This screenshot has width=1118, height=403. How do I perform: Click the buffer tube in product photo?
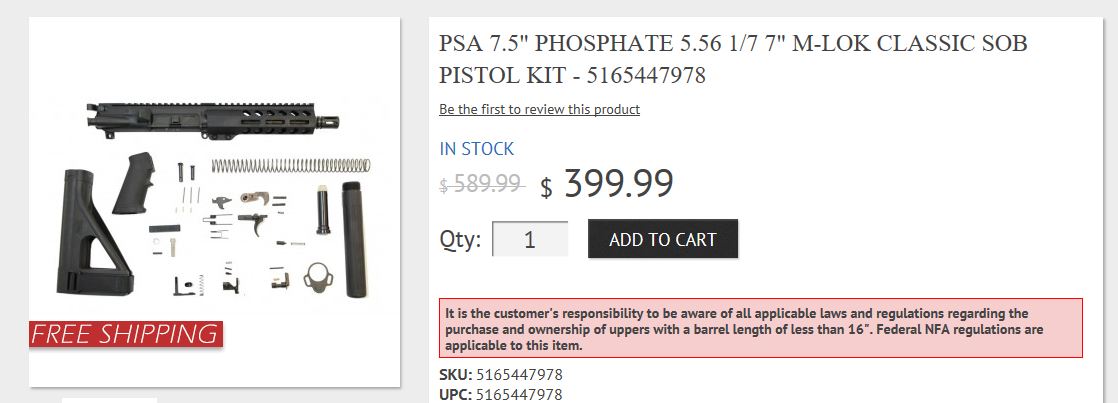(x=353, y=239)
